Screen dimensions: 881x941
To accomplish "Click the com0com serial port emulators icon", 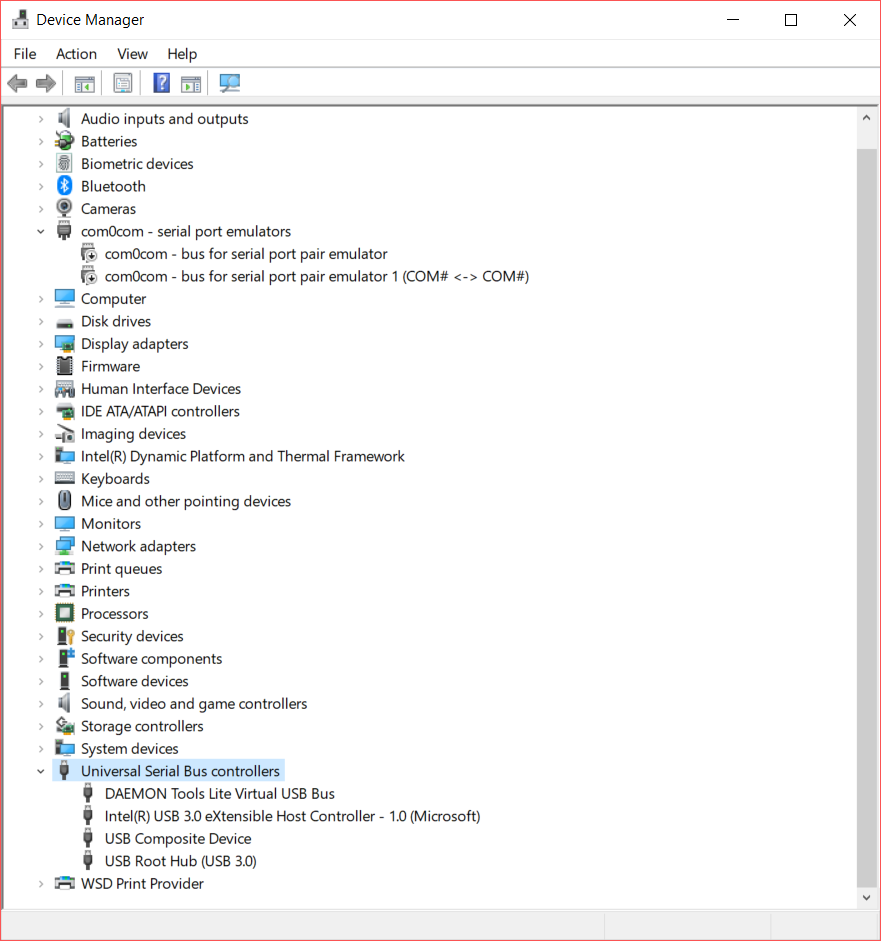I will pyautogui.click(x=64, y=231).
